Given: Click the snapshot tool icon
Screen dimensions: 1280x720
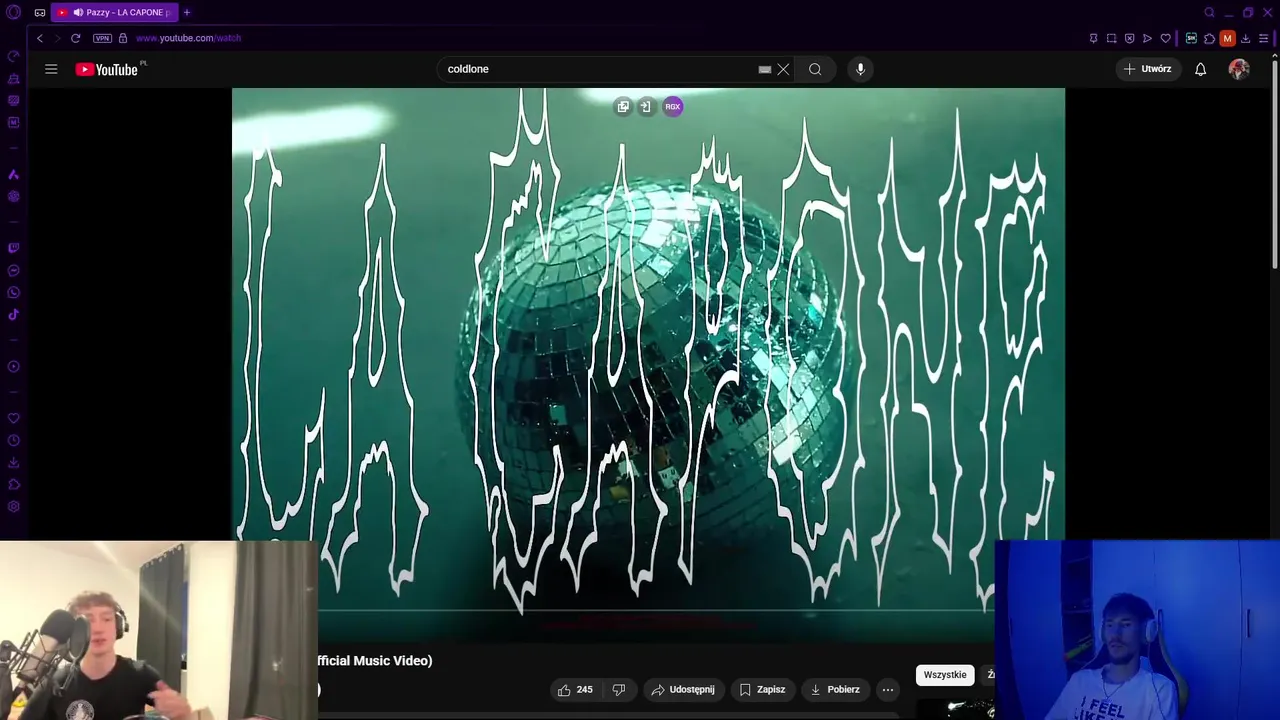Looking at the screenshot, I should [1111, 38].
